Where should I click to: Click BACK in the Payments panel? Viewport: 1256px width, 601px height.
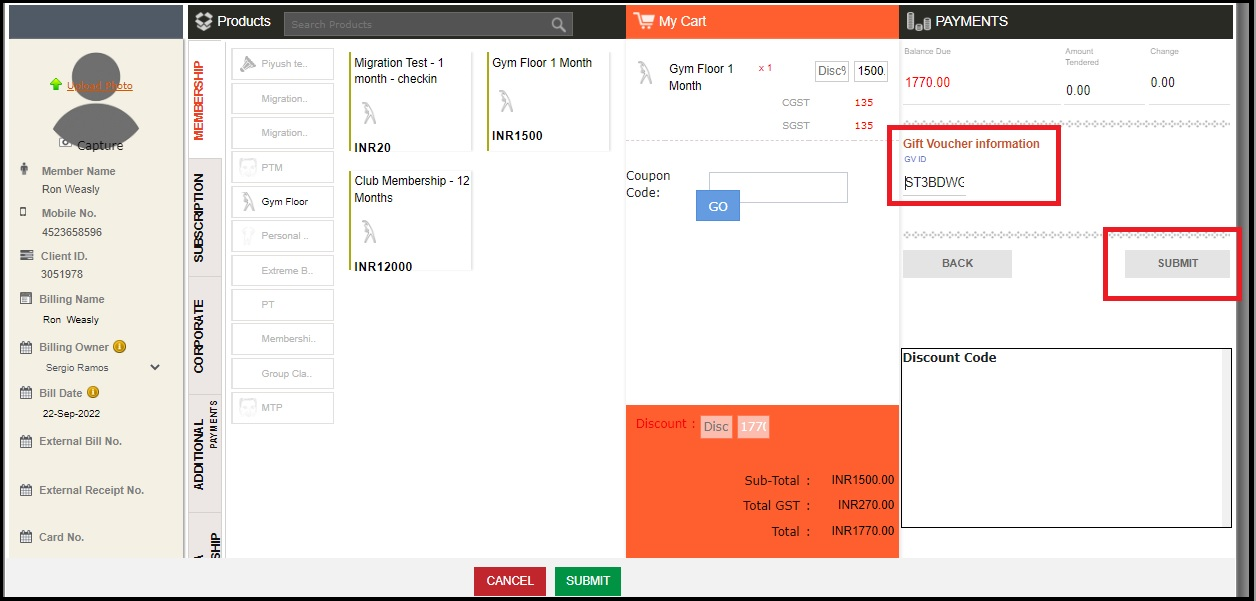pos(957,264)
